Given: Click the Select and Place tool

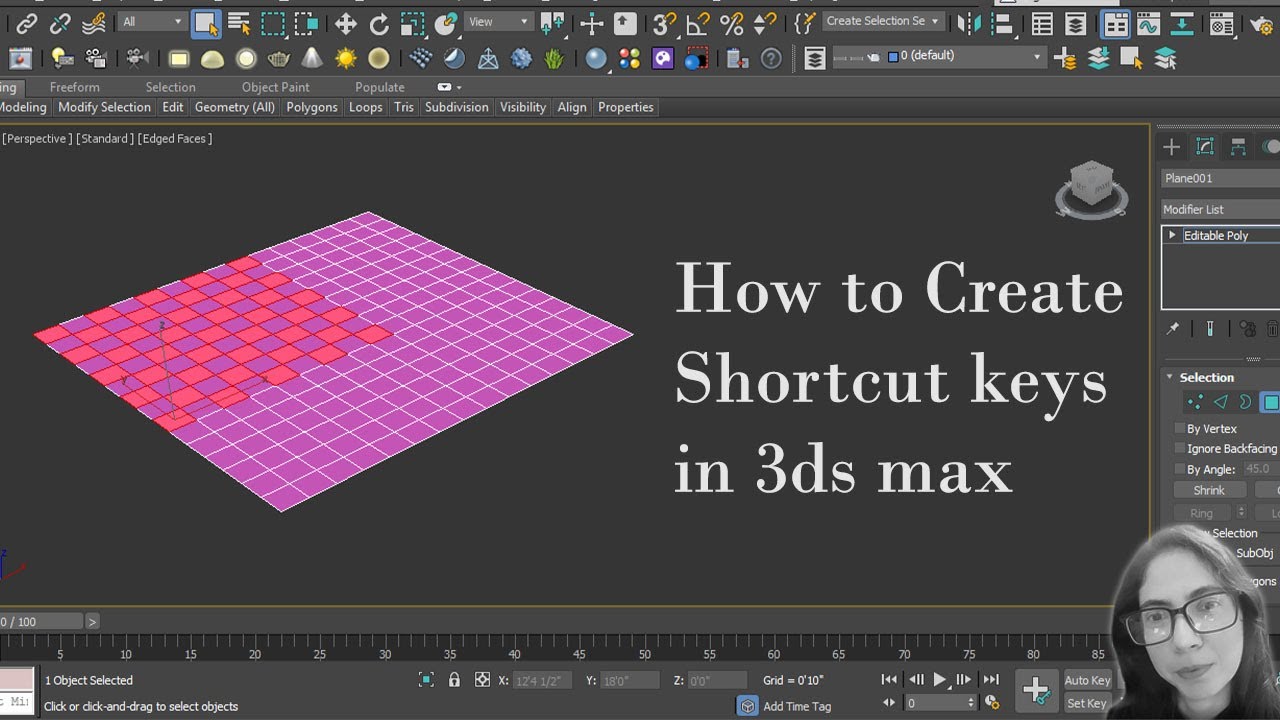Looking at the screenshot, I should point(446,23).
